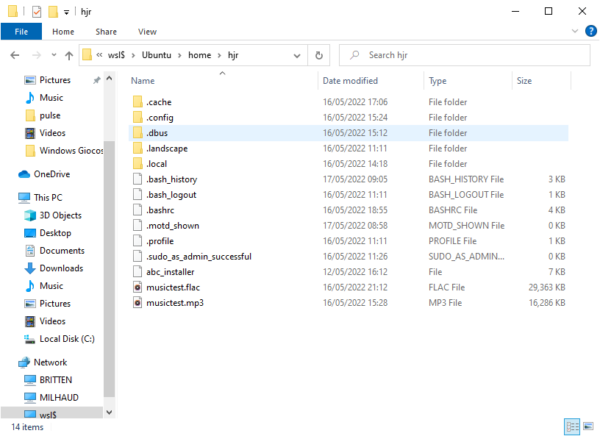Open Help via the question mark icon
Screen dimensions: 600x436
pos(591,31)
